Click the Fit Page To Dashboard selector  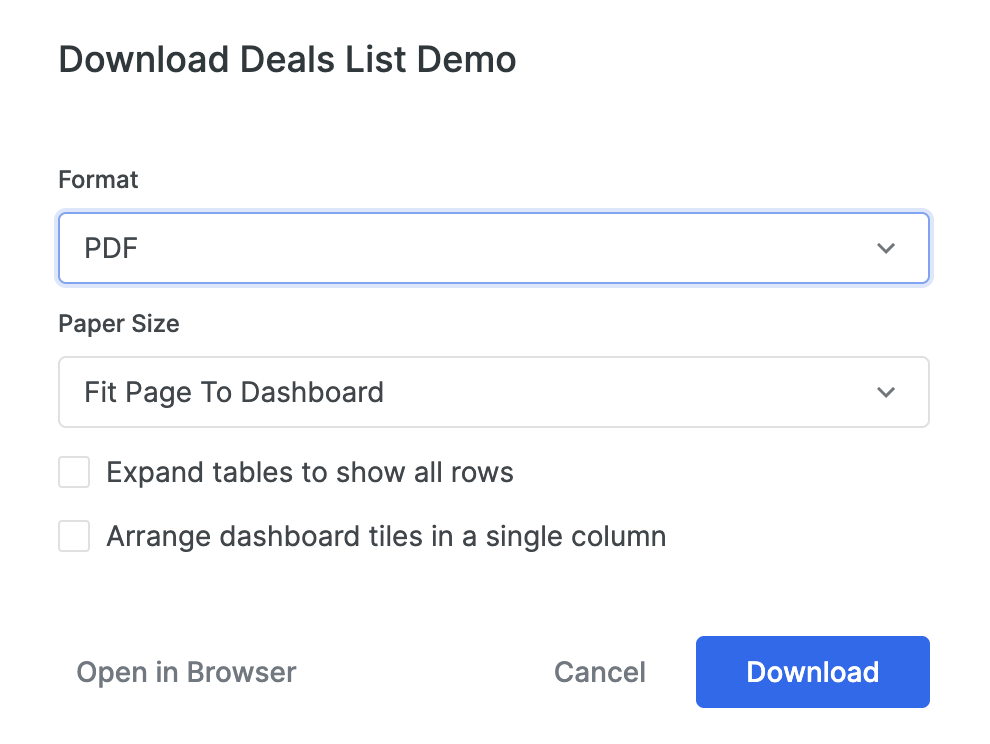point(494,392)
